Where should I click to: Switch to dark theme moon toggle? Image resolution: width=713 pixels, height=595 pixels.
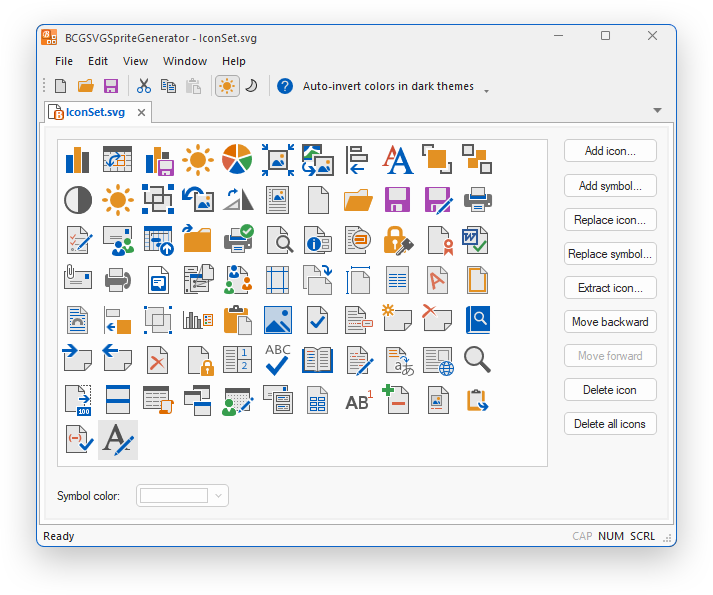tap(251, 86)
